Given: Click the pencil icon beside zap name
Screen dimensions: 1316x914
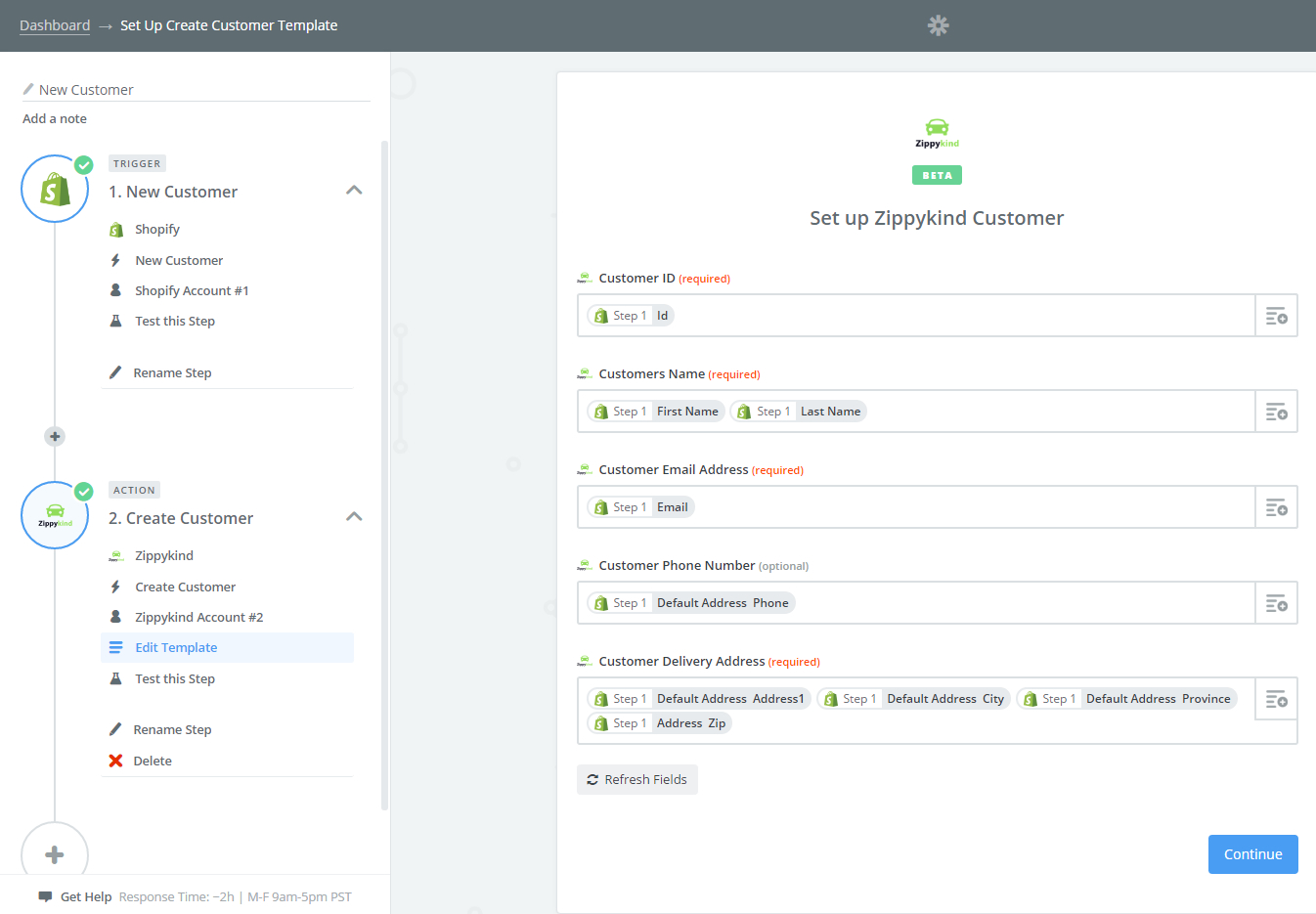Looking at the screenshot, I should [28, 89].
